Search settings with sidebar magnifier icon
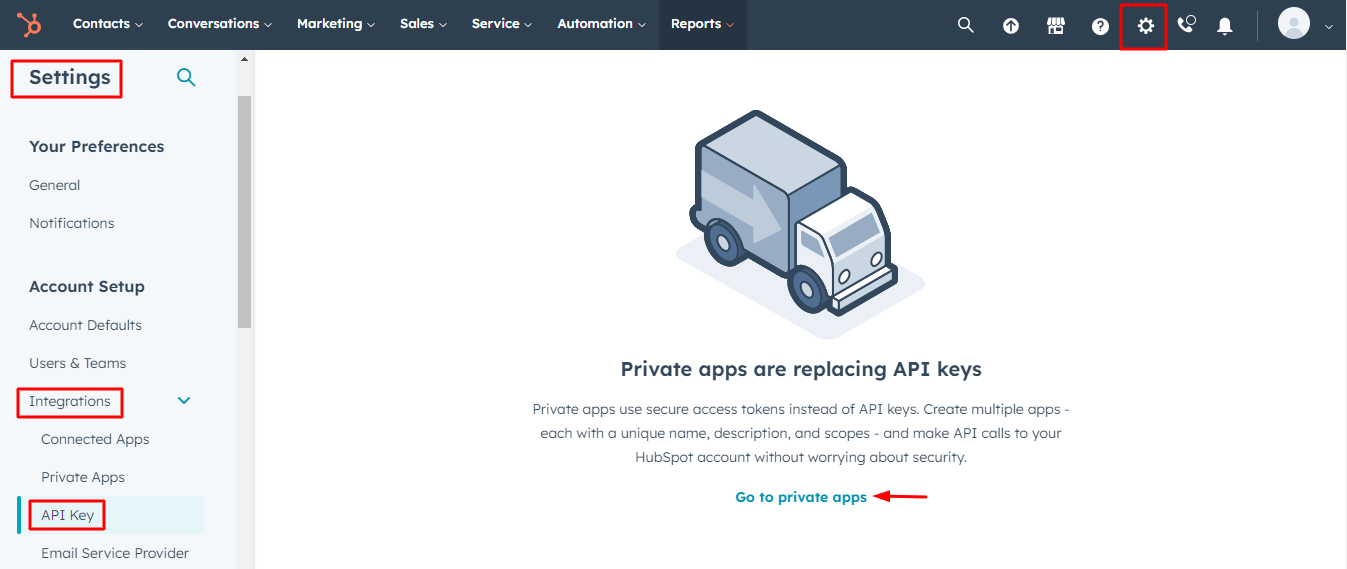 click(x=186, y=77)
